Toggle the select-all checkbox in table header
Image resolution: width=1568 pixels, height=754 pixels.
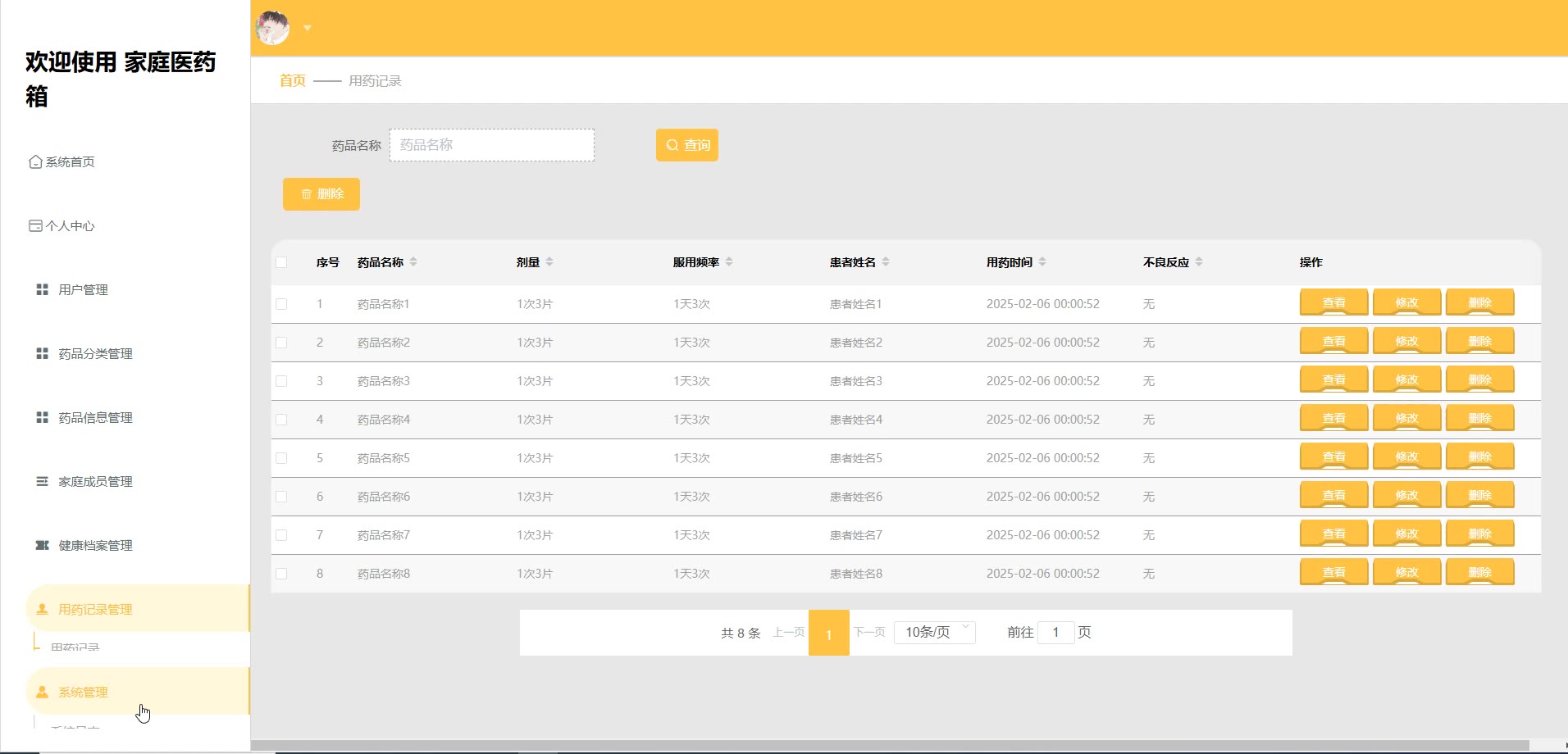[x=281, y=262]
